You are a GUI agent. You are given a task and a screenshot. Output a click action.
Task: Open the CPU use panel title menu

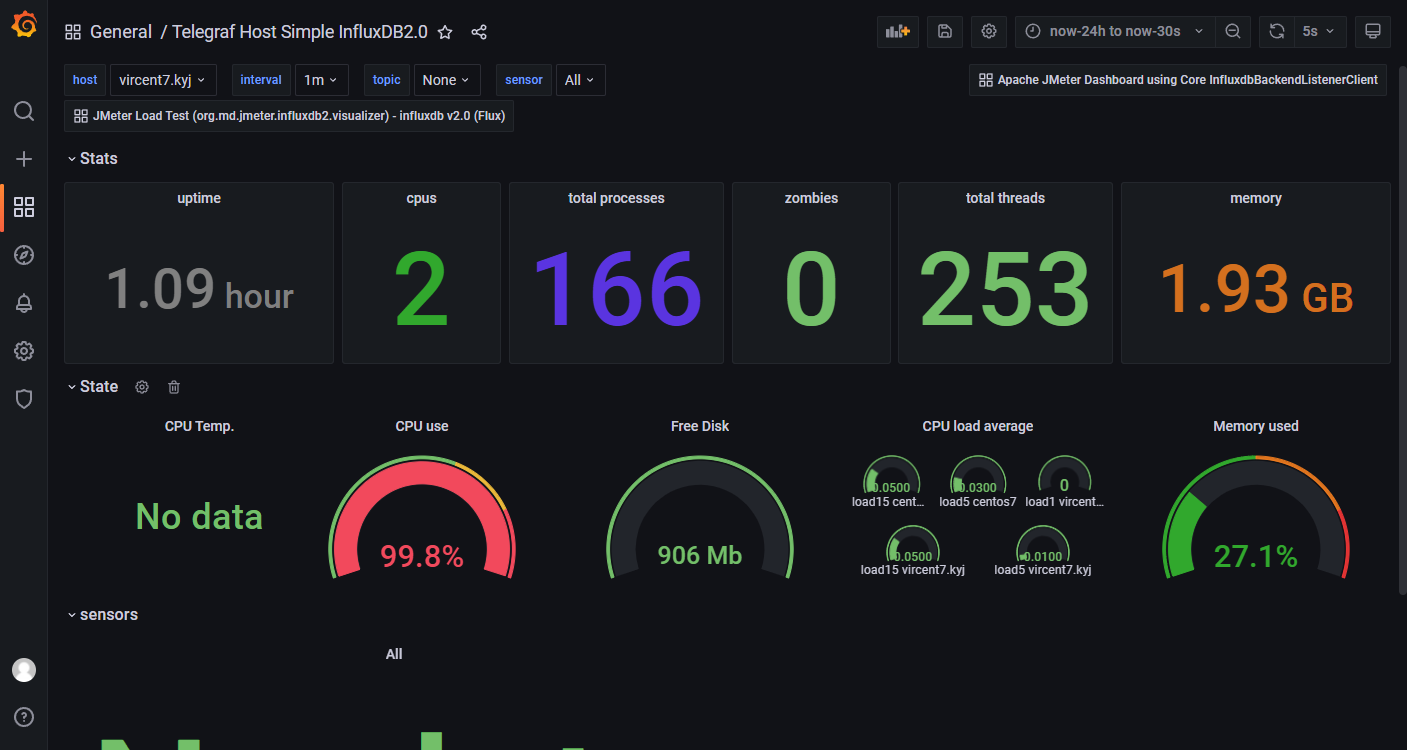coord(422,426)
